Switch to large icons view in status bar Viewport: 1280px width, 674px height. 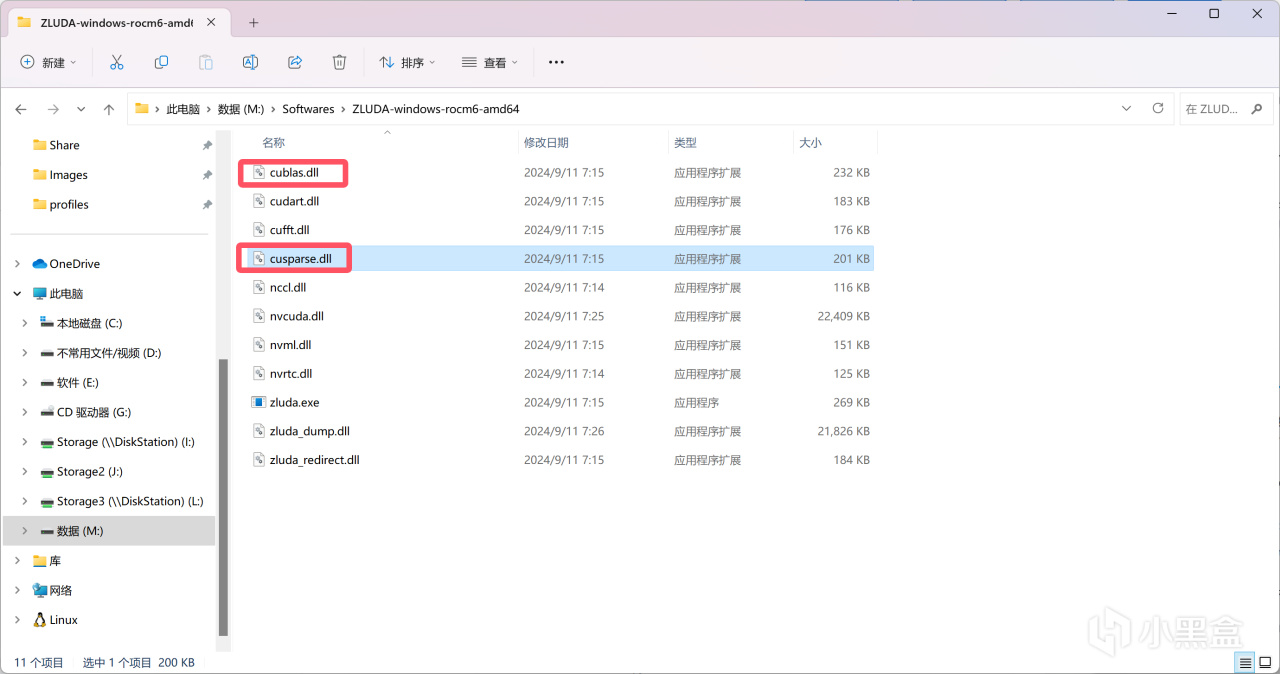1265,663
